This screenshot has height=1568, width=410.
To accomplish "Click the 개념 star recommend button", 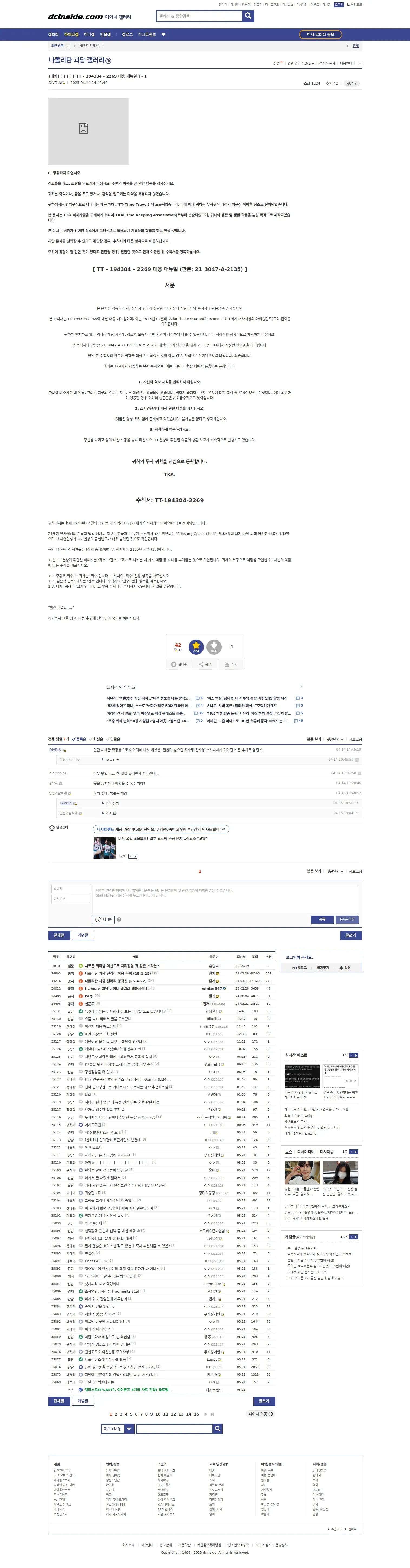I will point(196,647).
